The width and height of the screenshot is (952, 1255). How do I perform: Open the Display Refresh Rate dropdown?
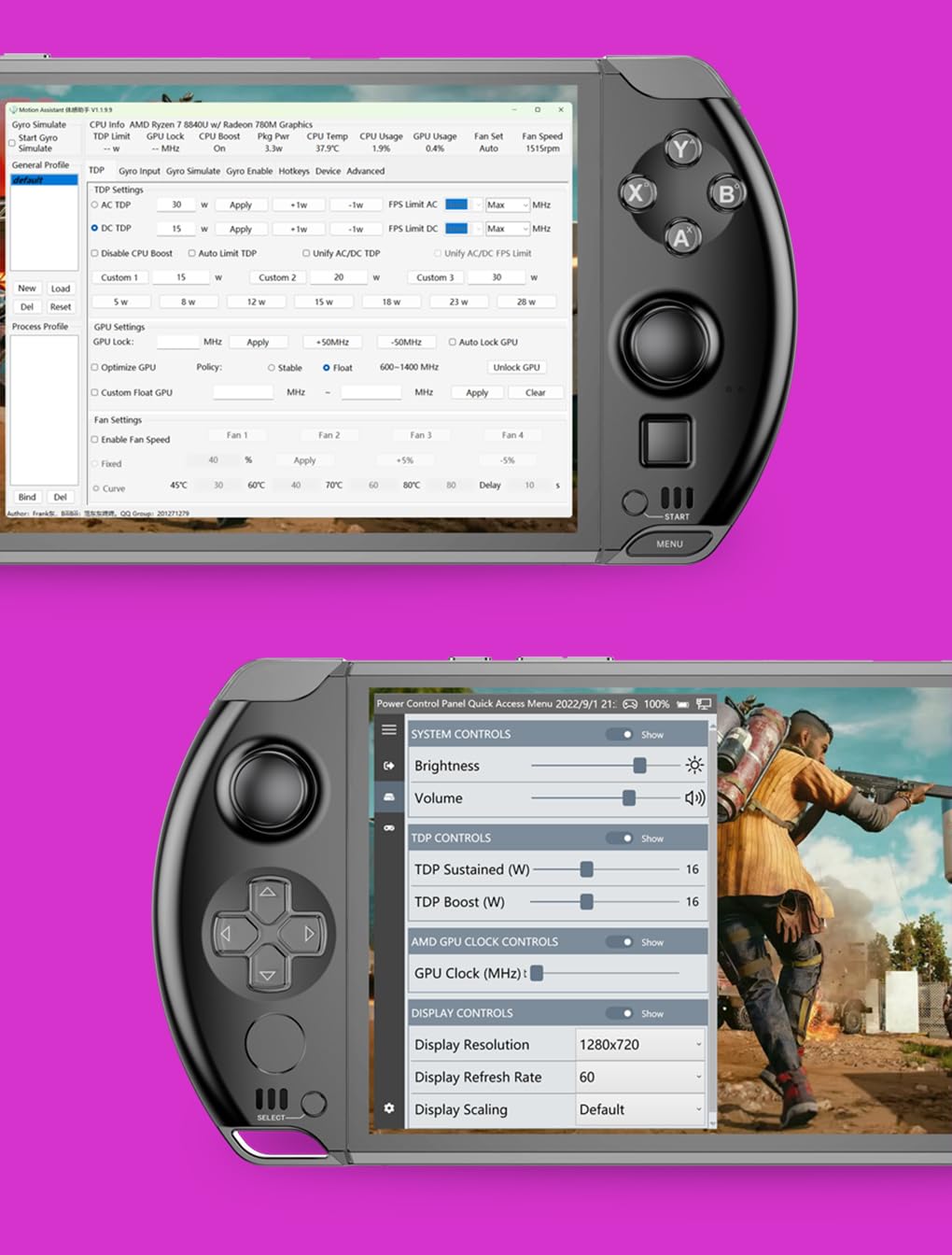pyautogui.click(x=640, y=1077)
